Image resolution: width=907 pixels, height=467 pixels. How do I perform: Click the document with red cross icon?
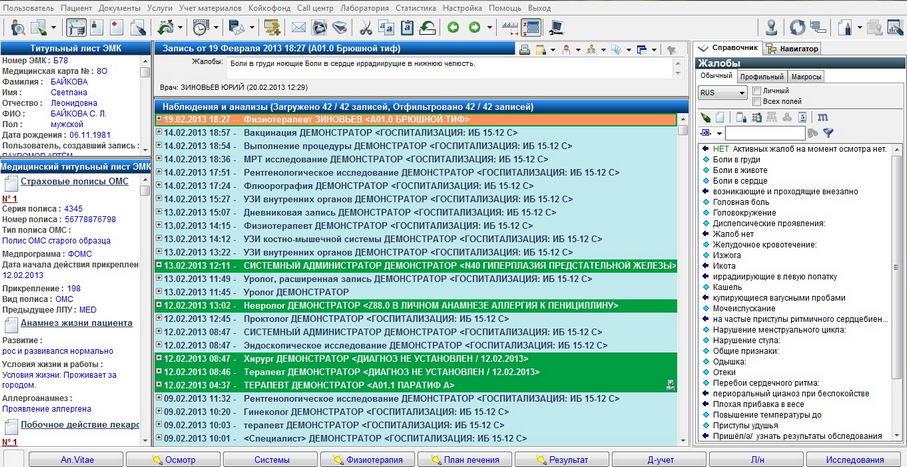tap(117, 27)
